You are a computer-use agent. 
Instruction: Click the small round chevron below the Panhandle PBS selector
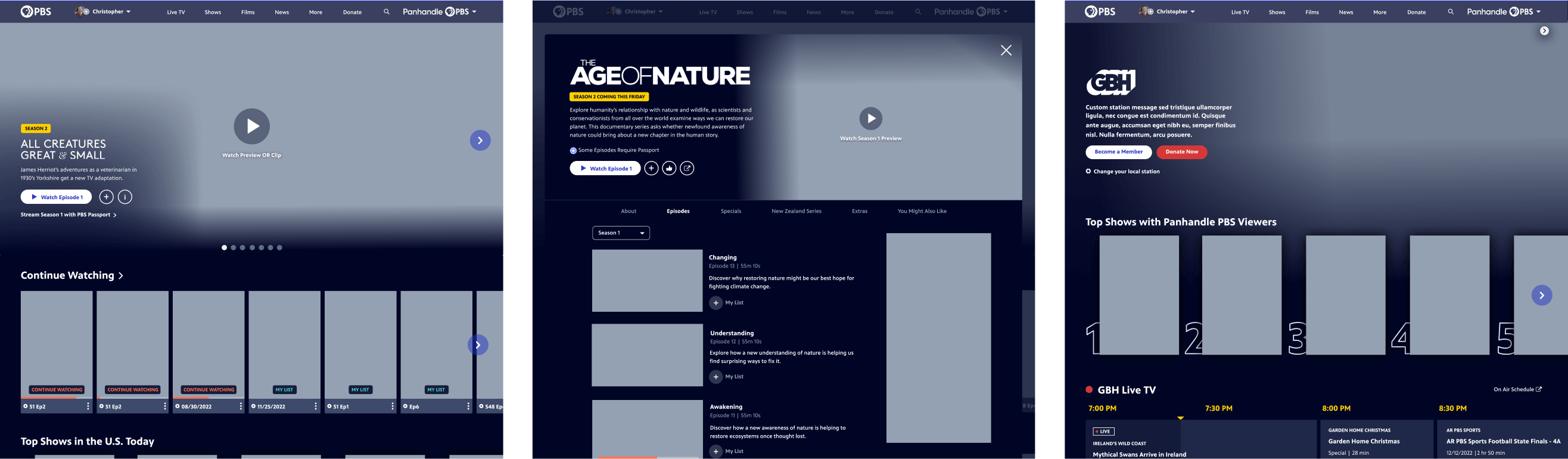click(x=1544, y=31)
